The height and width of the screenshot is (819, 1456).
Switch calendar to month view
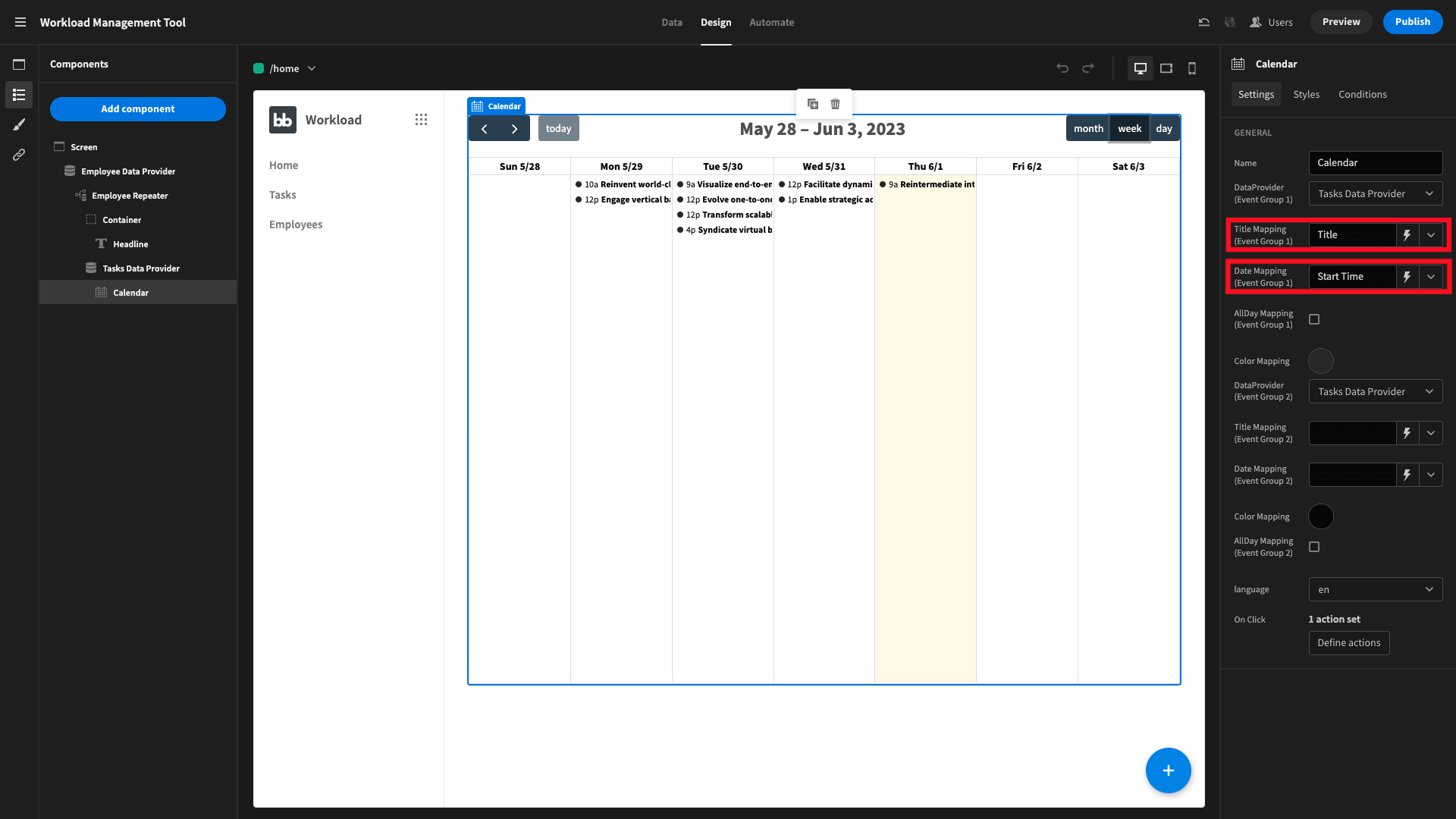point(1088,129)
